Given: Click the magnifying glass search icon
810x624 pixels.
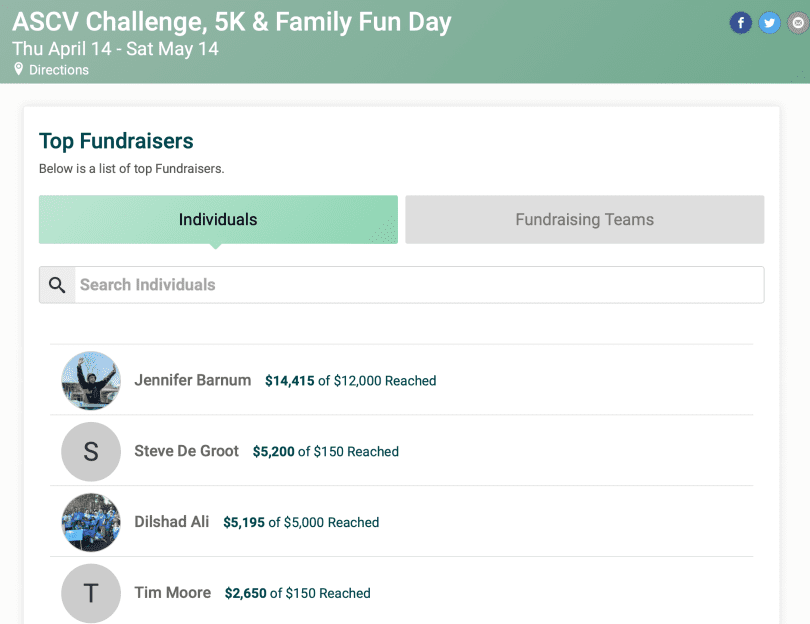Looking at the screenshot, I should 57,285.
